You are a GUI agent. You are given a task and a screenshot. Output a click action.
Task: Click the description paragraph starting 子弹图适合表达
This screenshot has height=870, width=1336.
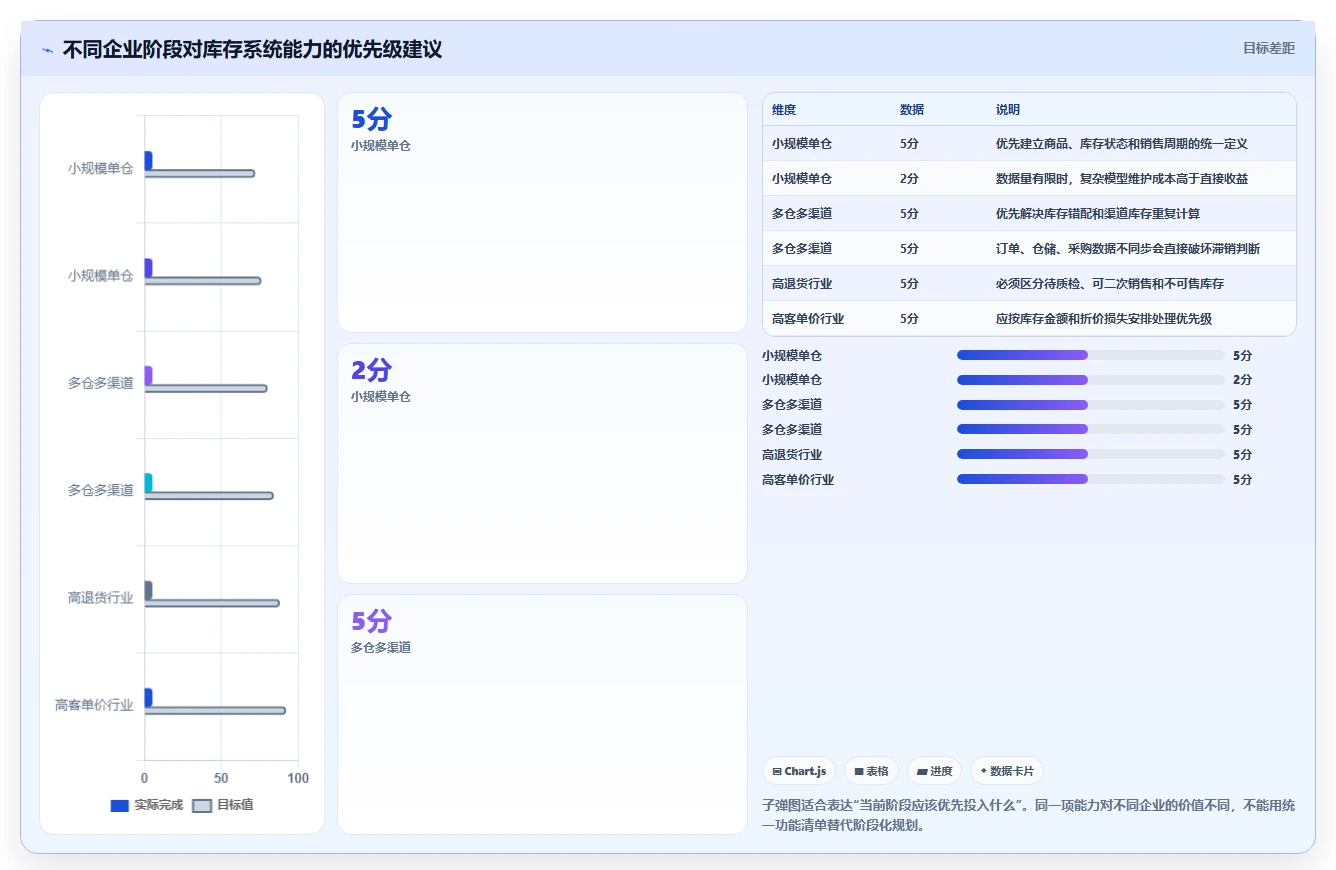pos(1028,815)
